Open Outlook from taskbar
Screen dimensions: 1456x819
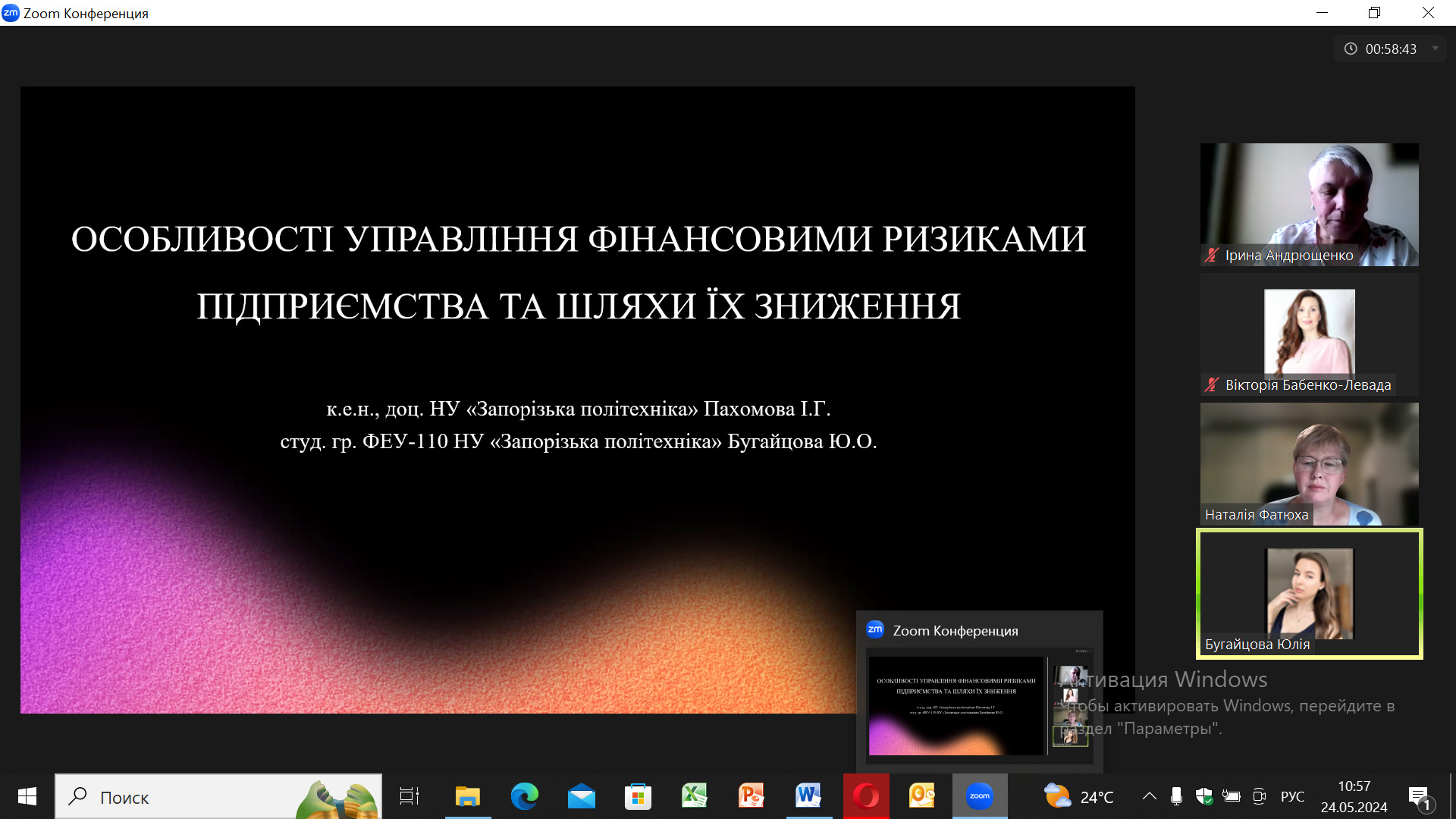point(922,796)
